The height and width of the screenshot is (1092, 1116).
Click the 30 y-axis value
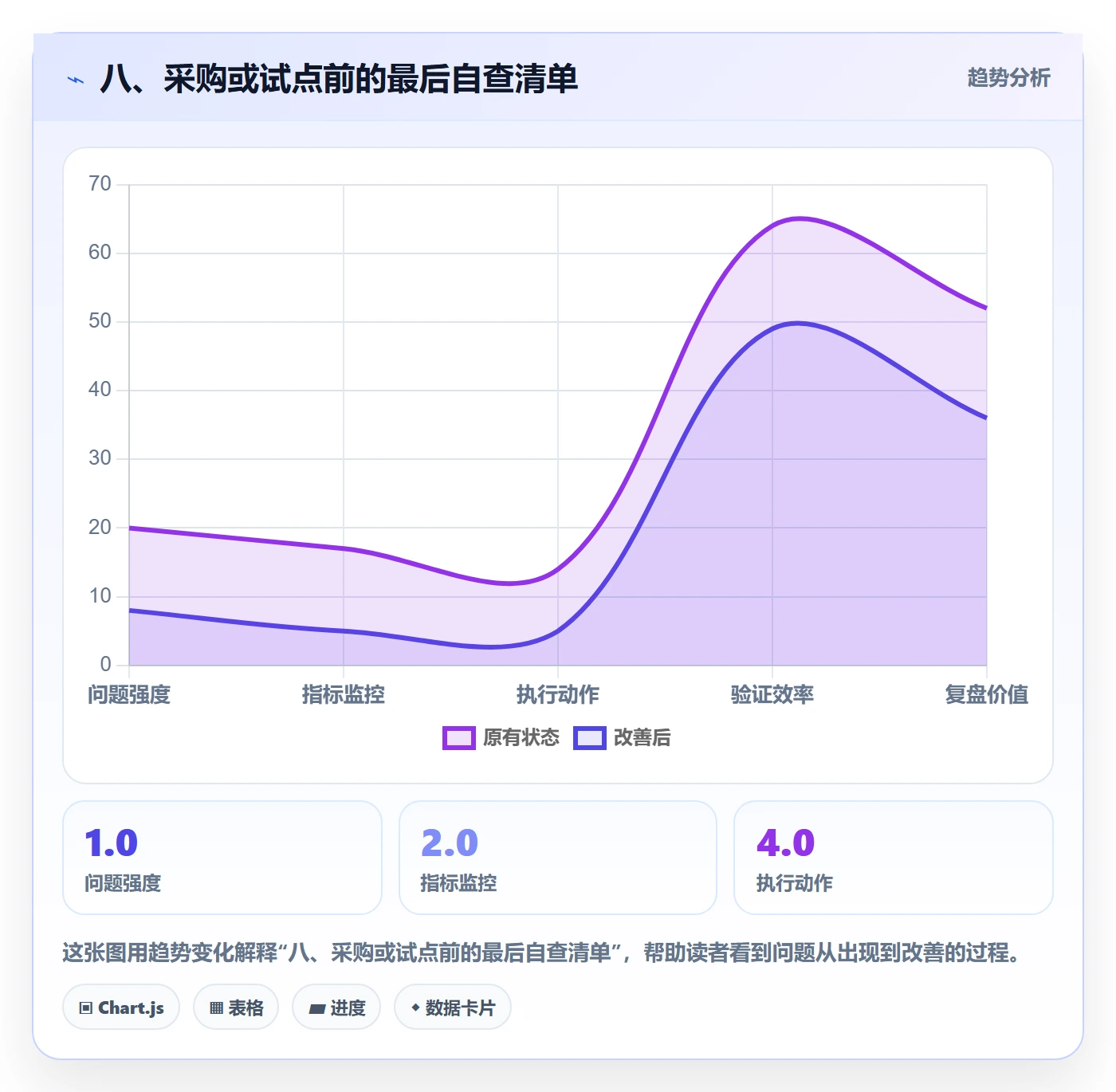100,458
